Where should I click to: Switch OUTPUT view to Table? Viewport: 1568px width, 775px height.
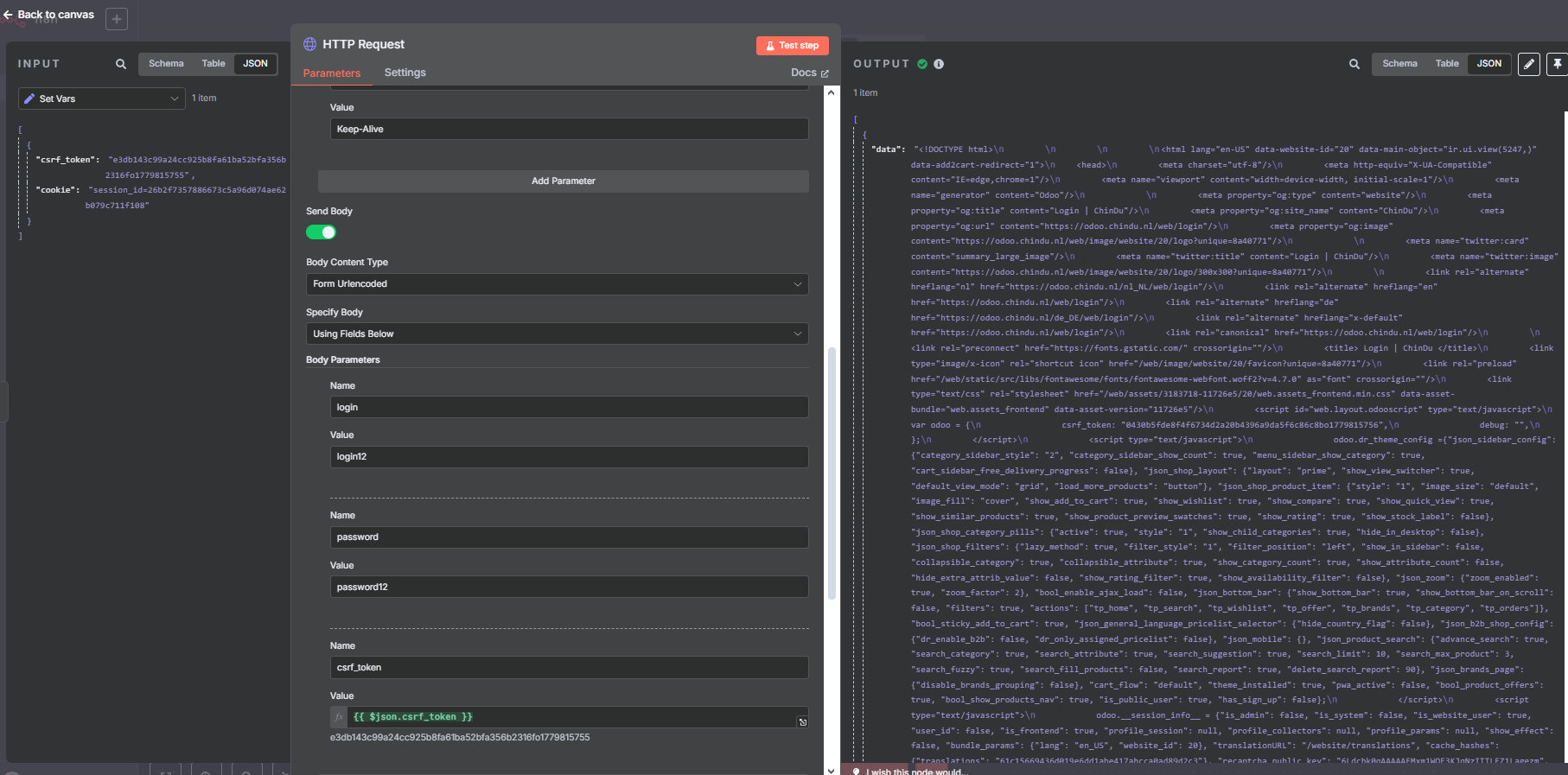pyautogui.click(x=1446, y=64)
